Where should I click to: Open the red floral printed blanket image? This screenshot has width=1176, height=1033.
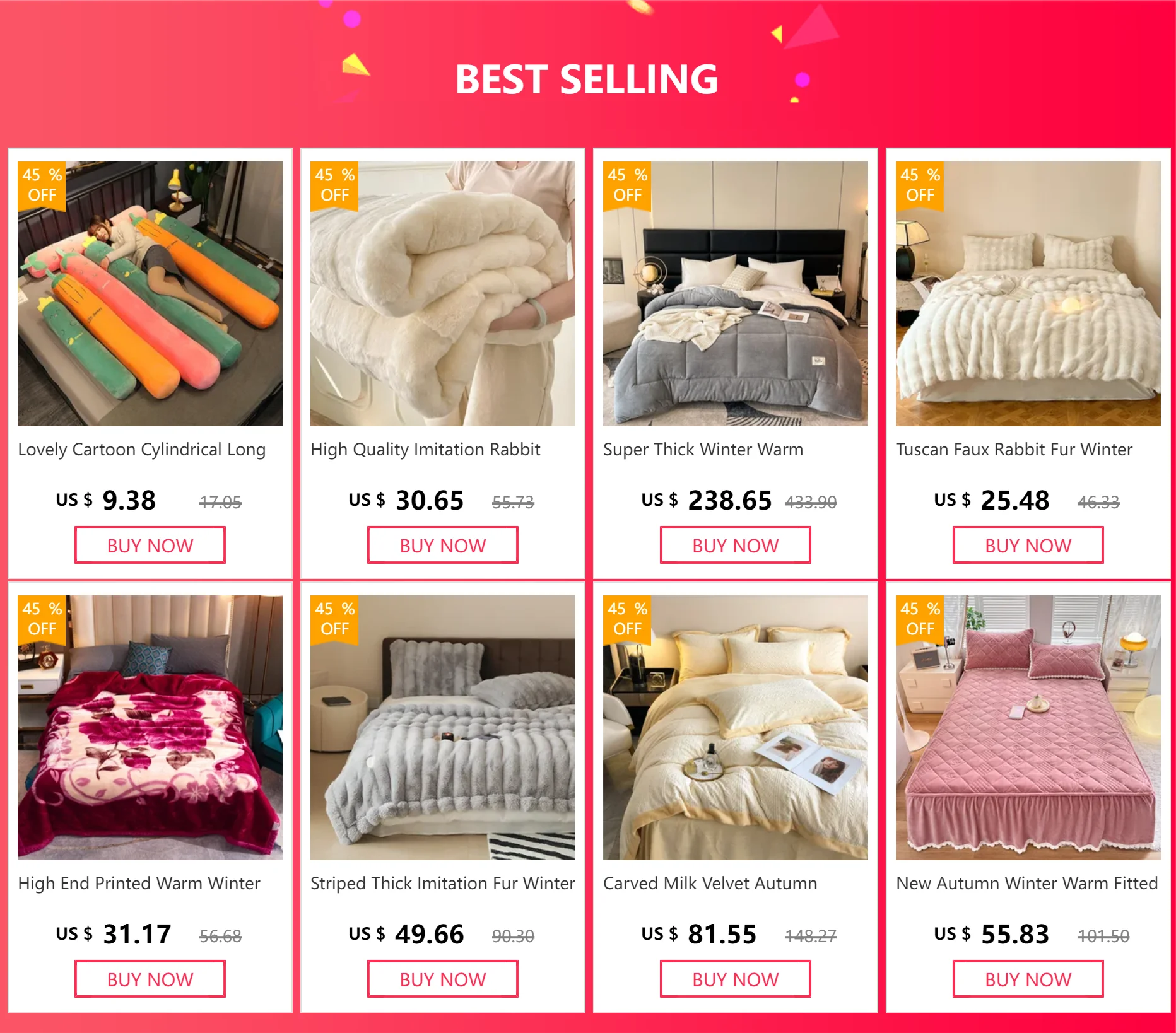click(150, 728)
